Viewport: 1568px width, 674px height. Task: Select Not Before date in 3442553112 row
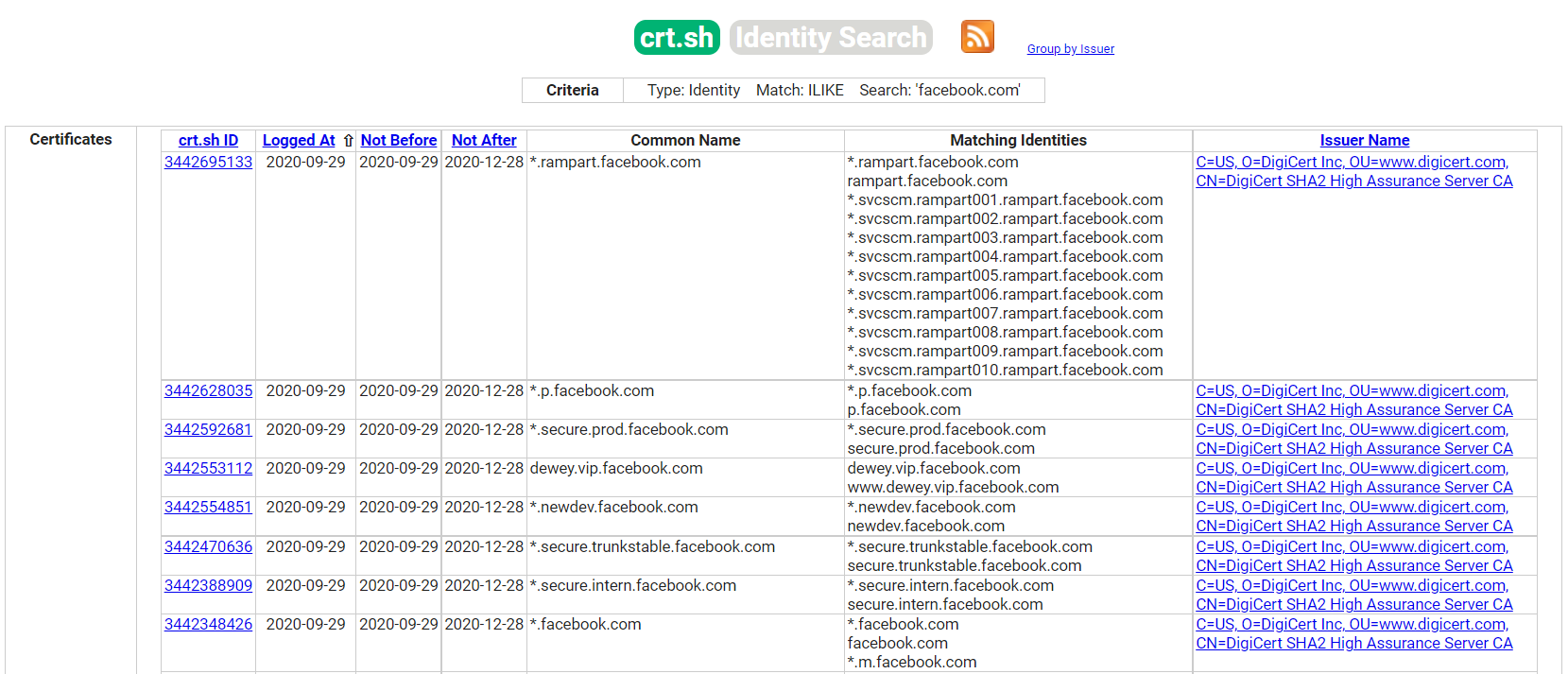(399, 468)
